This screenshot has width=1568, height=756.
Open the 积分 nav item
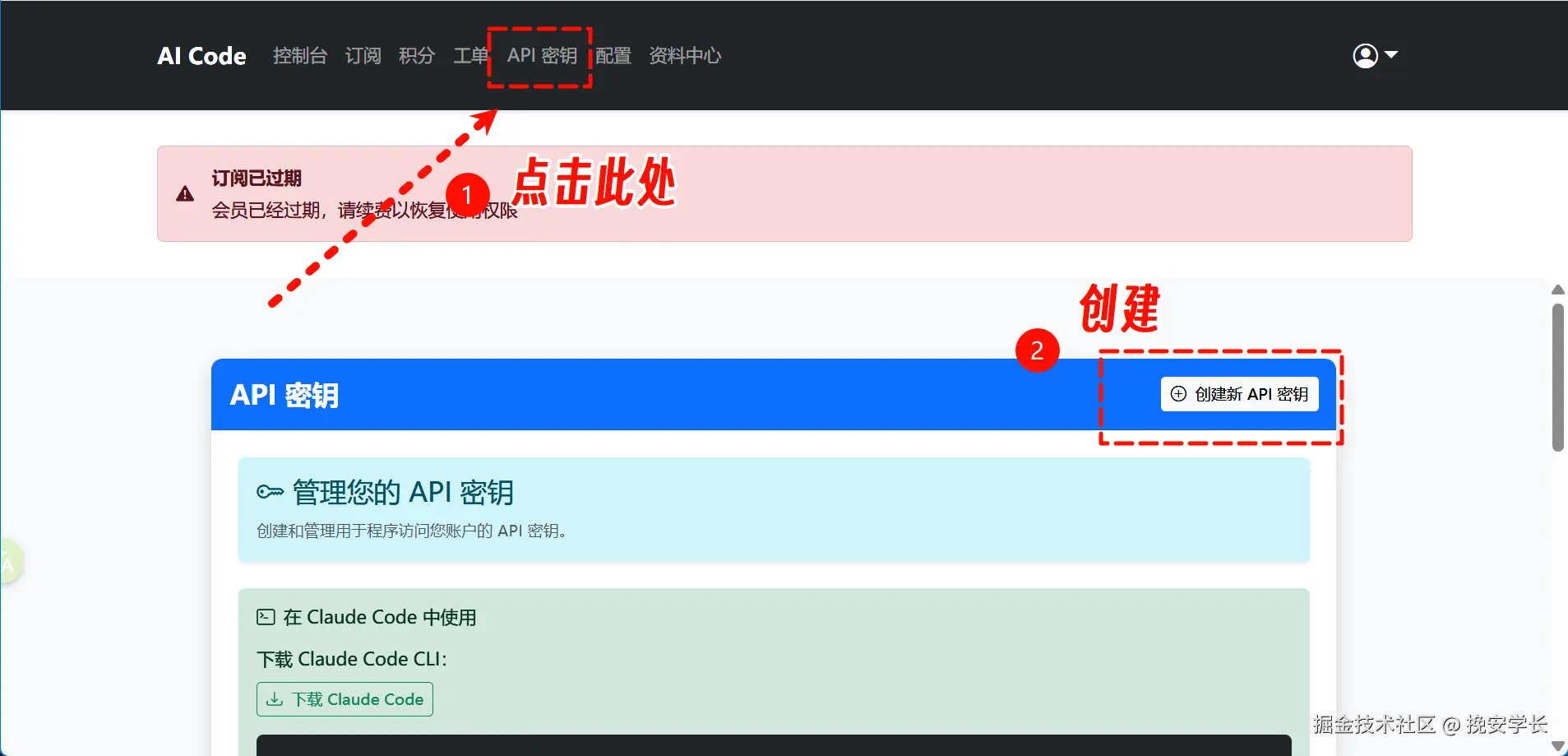417,55
